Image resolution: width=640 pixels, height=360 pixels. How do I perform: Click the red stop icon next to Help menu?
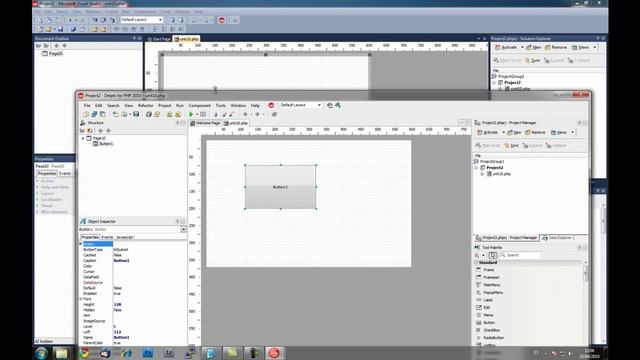tap(271, 105)
